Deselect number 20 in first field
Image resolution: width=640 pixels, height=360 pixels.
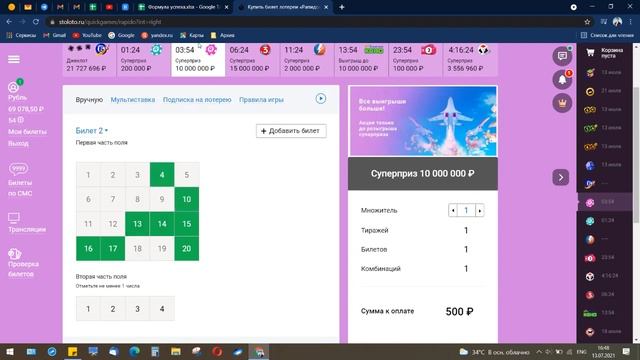coord(187,248)
